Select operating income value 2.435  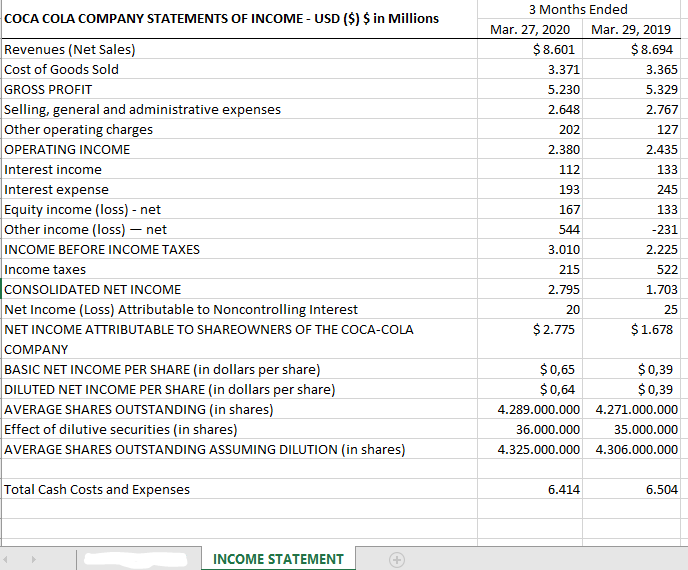click(662, 150)
